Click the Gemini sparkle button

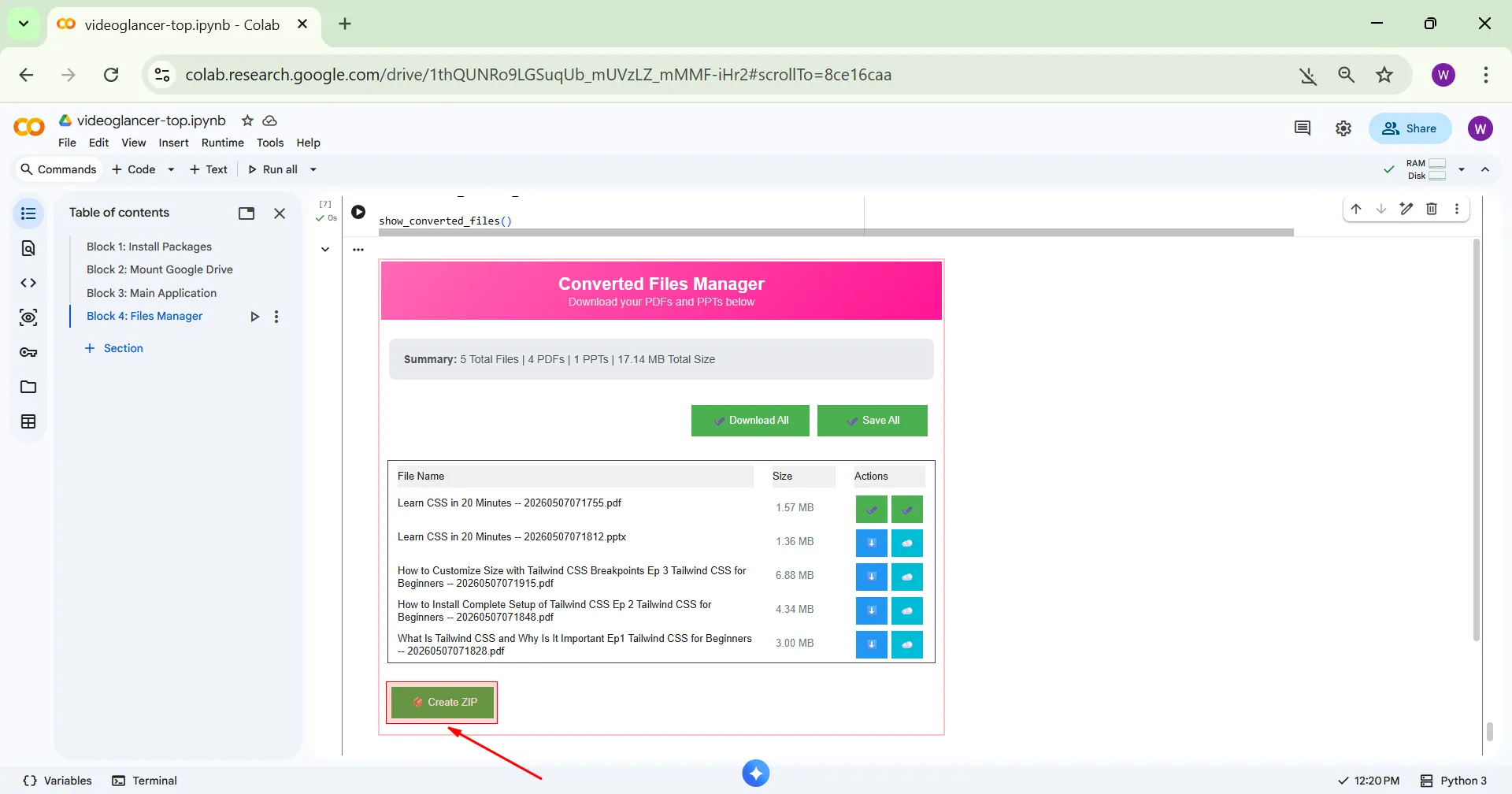(756, 774)
